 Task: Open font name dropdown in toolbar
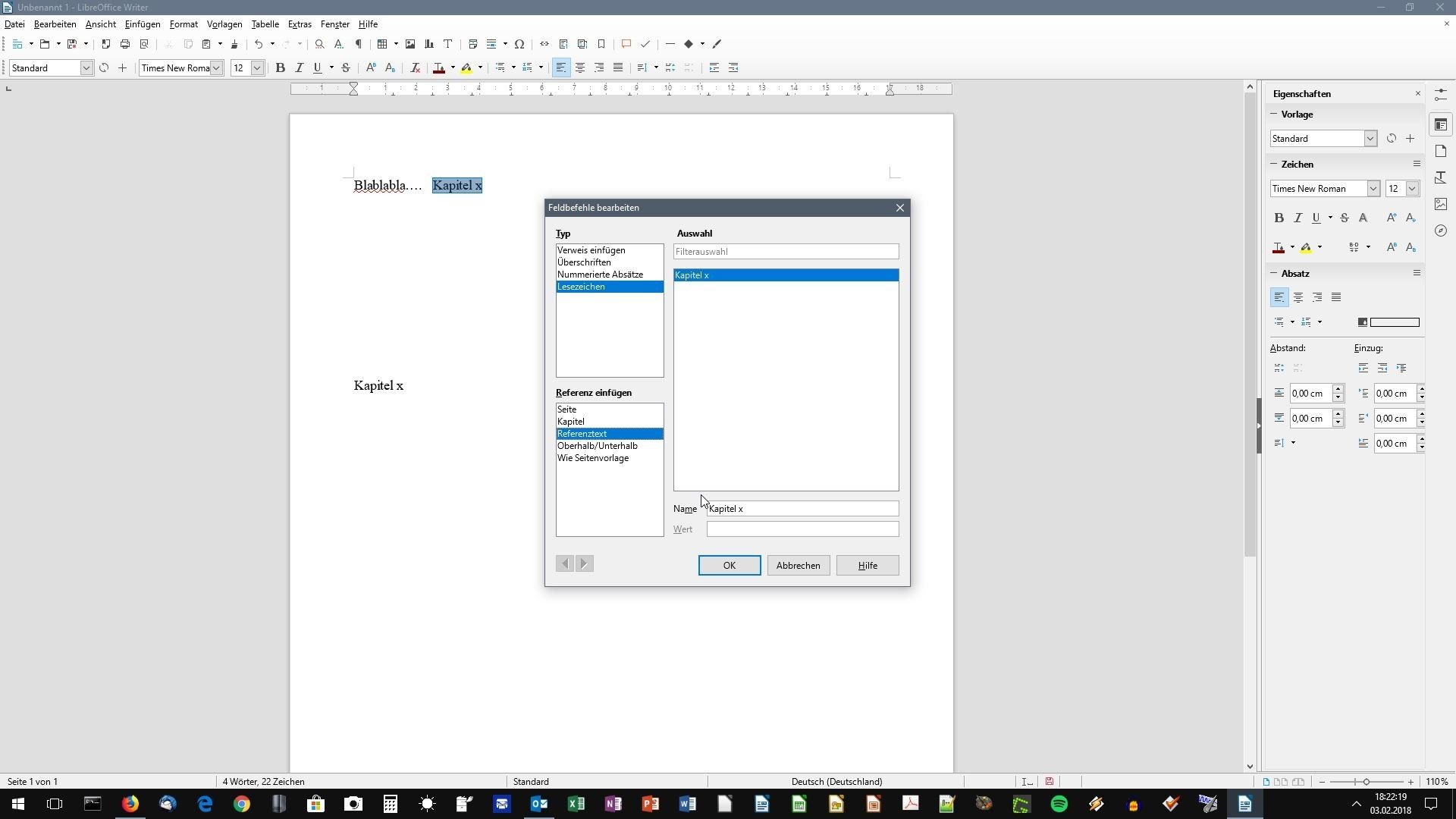(216, 68)
